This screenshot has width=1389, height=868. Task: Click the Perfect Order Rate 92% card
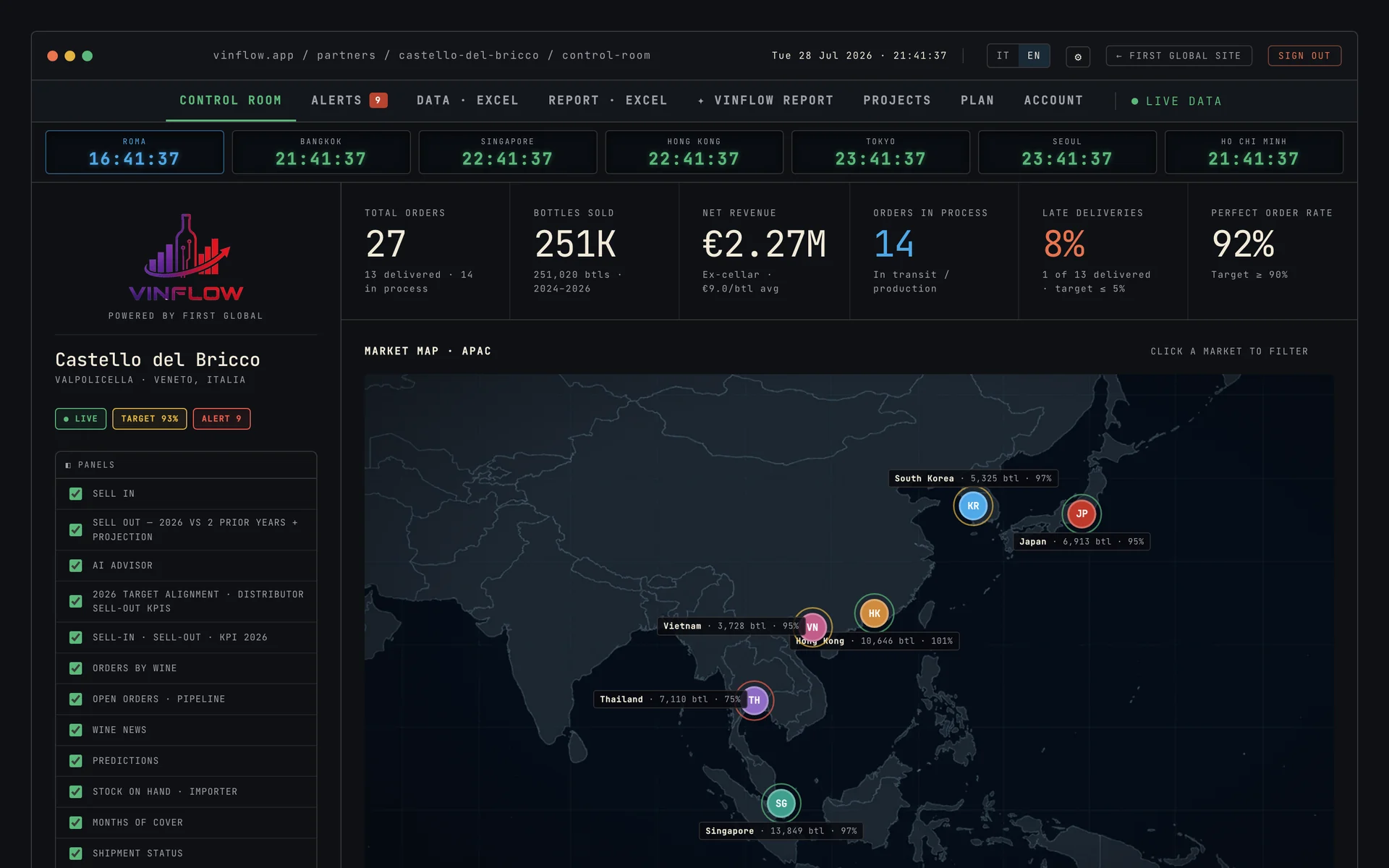[x=1273, y=251]
